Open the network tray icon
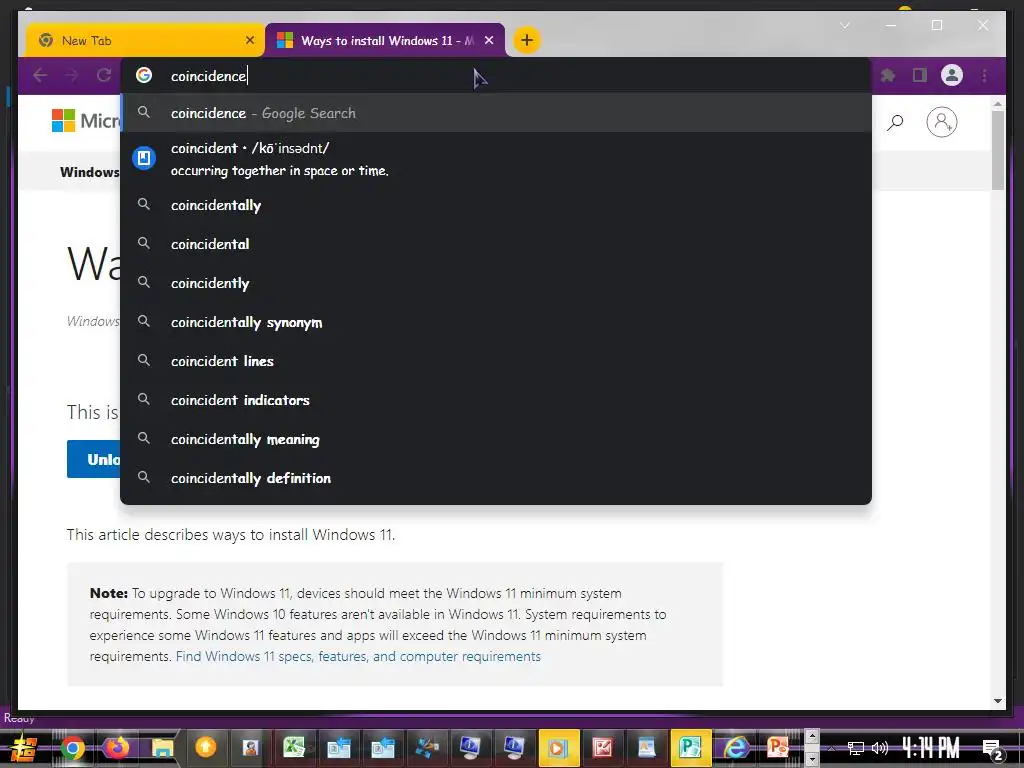The height and width of the screenshot is (768, 1024). (855, 748)
